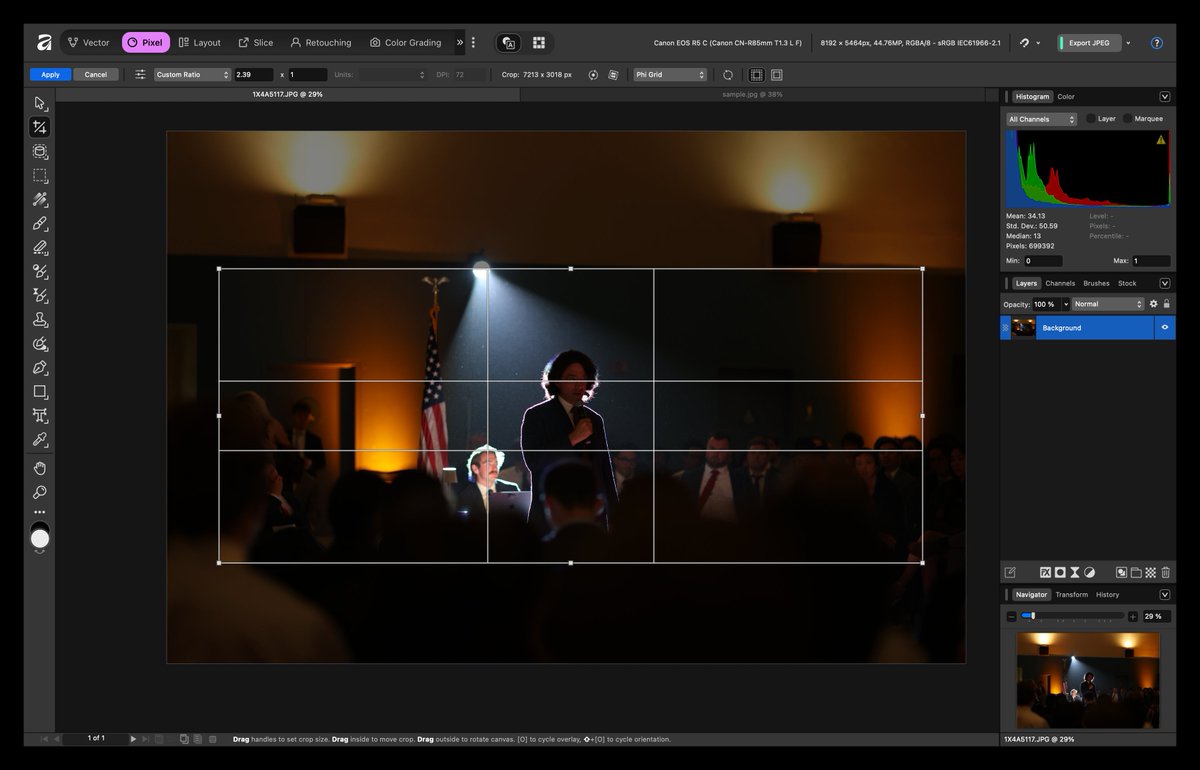Click the live filters hourglass icon
Viewport: 1200px width, 770px height.
1075,573
